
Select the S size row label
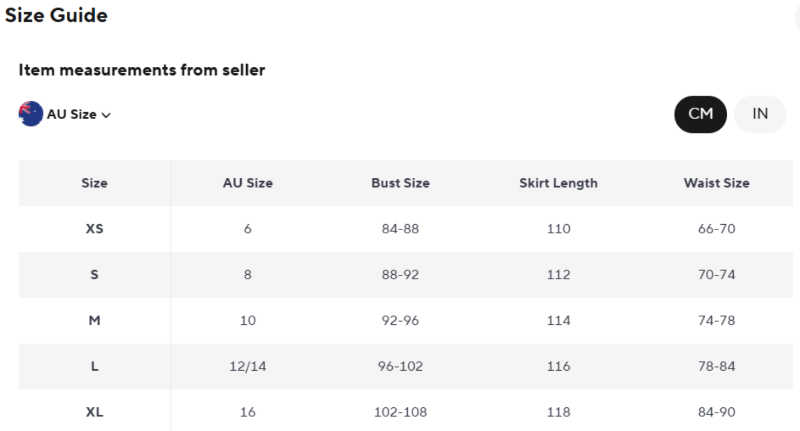click(x=94, y=275)
